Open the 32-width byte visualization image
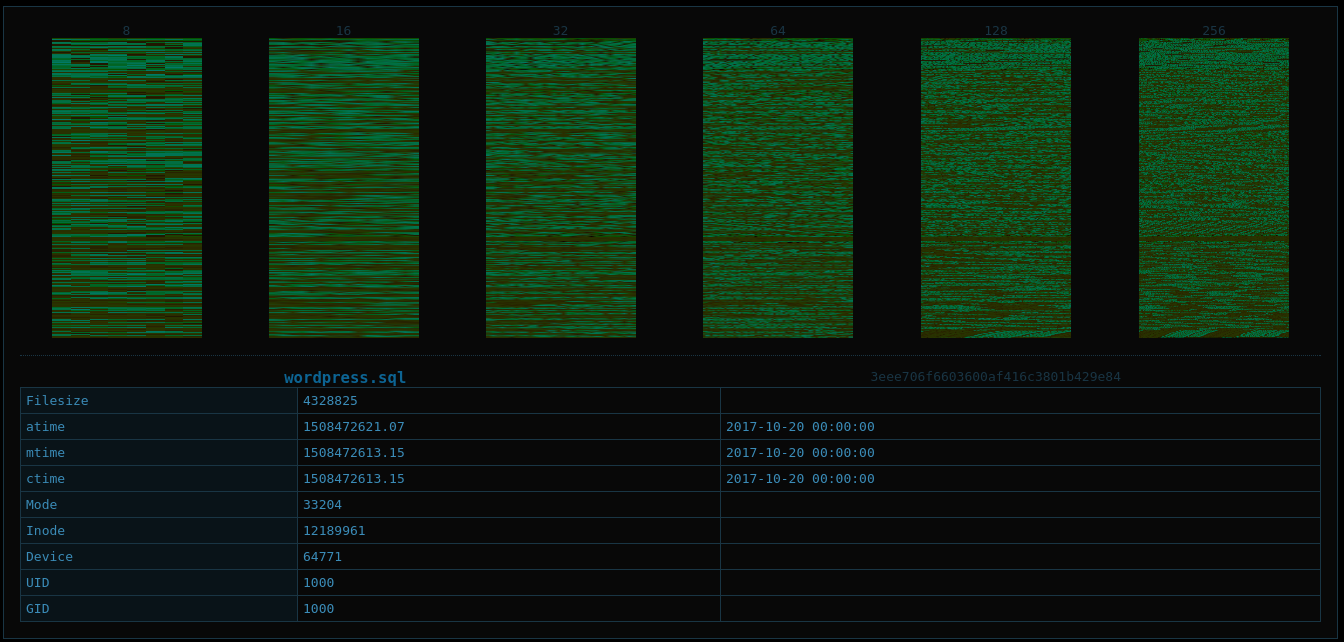 point(561,188)
